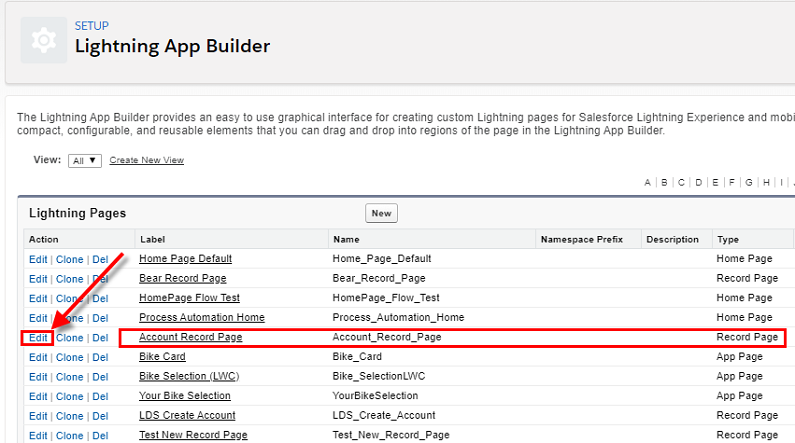Clone the Bear Record Page
795x443 pixels.
69,279
